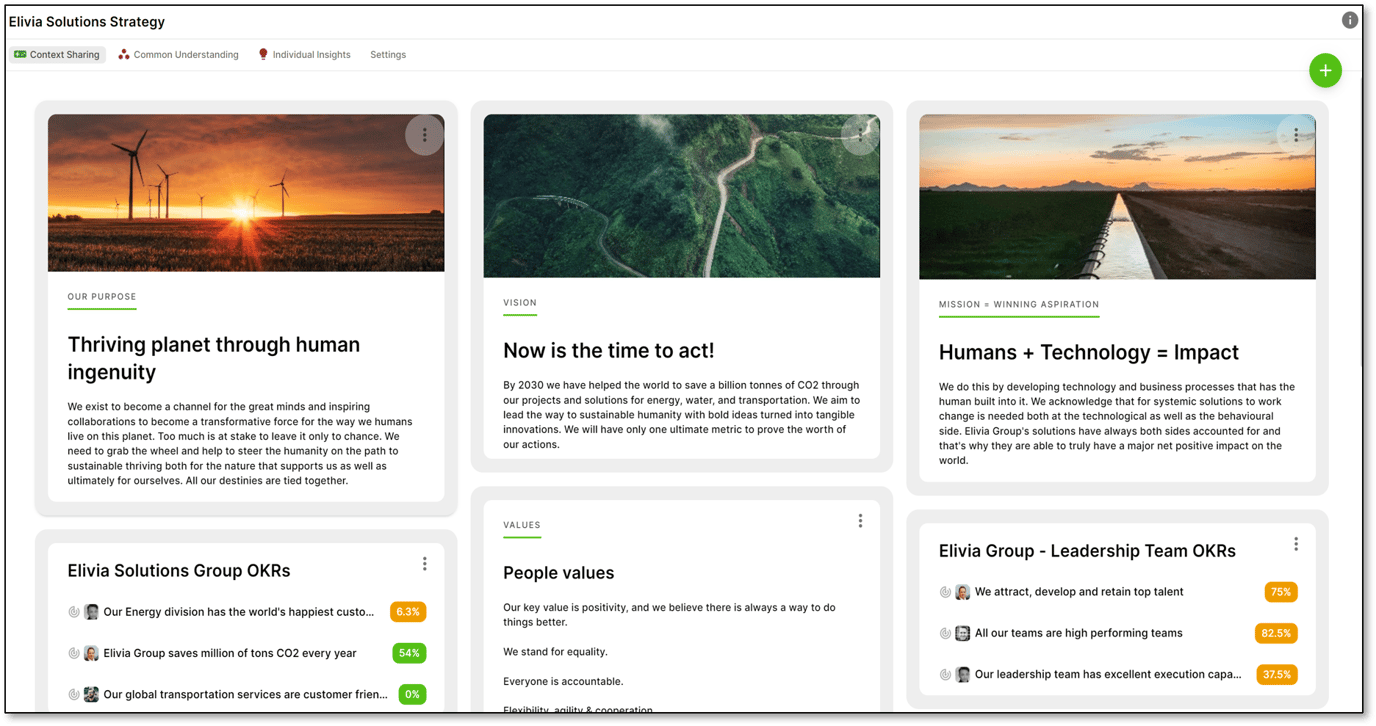Image resolution: width=1376 pixels, height=726 pixels.
Task: Click the avatar on "All our teams are high performing teams"
Action: [962, 633]
